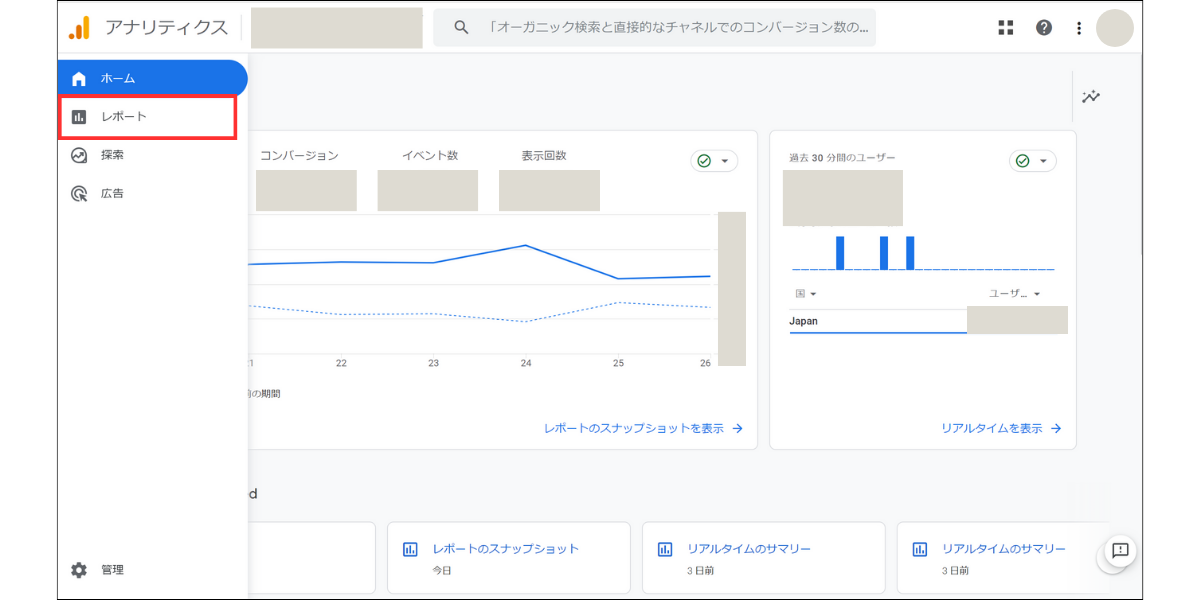Follow レポートのスナップショットを表示 link
1200x600 pixels.
[643, 428]
